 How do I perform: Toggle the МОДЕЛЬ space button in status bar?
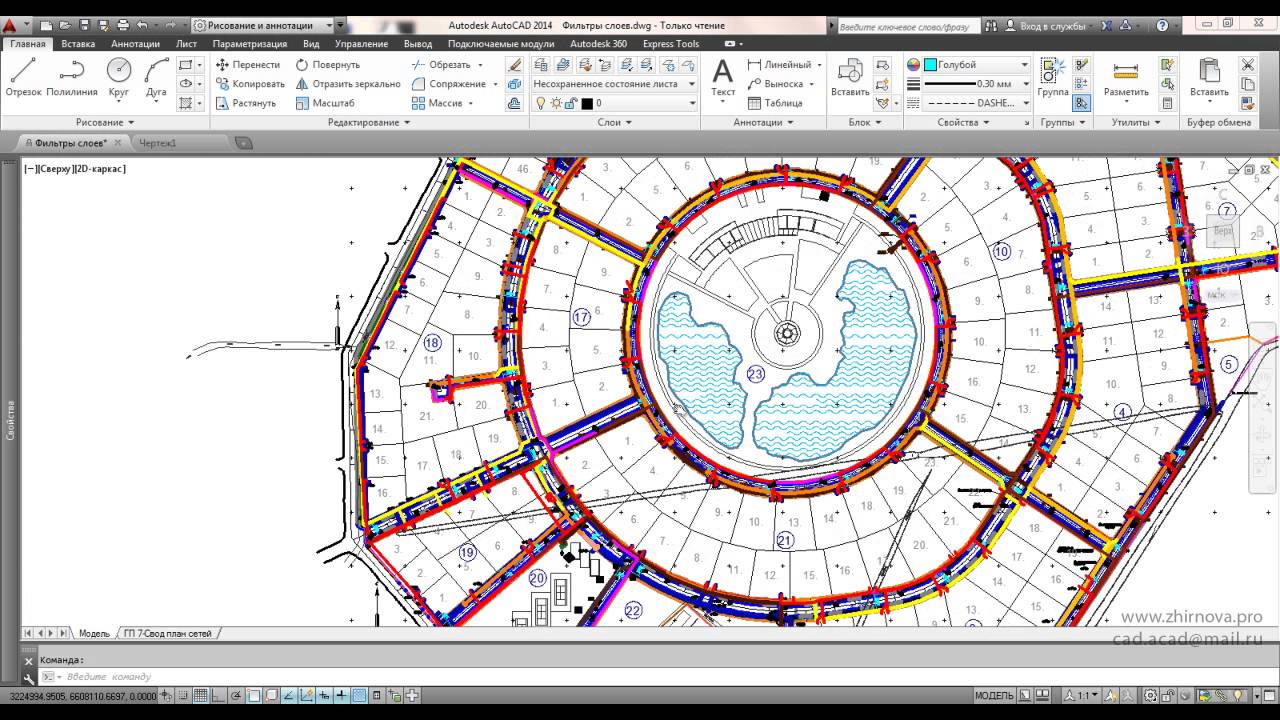click(994, 695)
